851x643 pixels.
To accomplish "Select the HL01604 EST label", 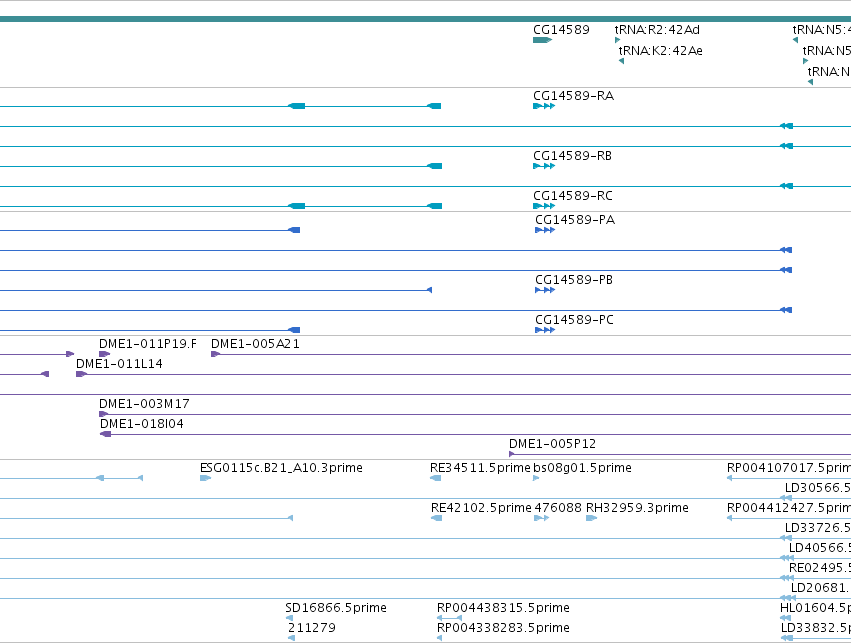I will click(x=815, y=608).
